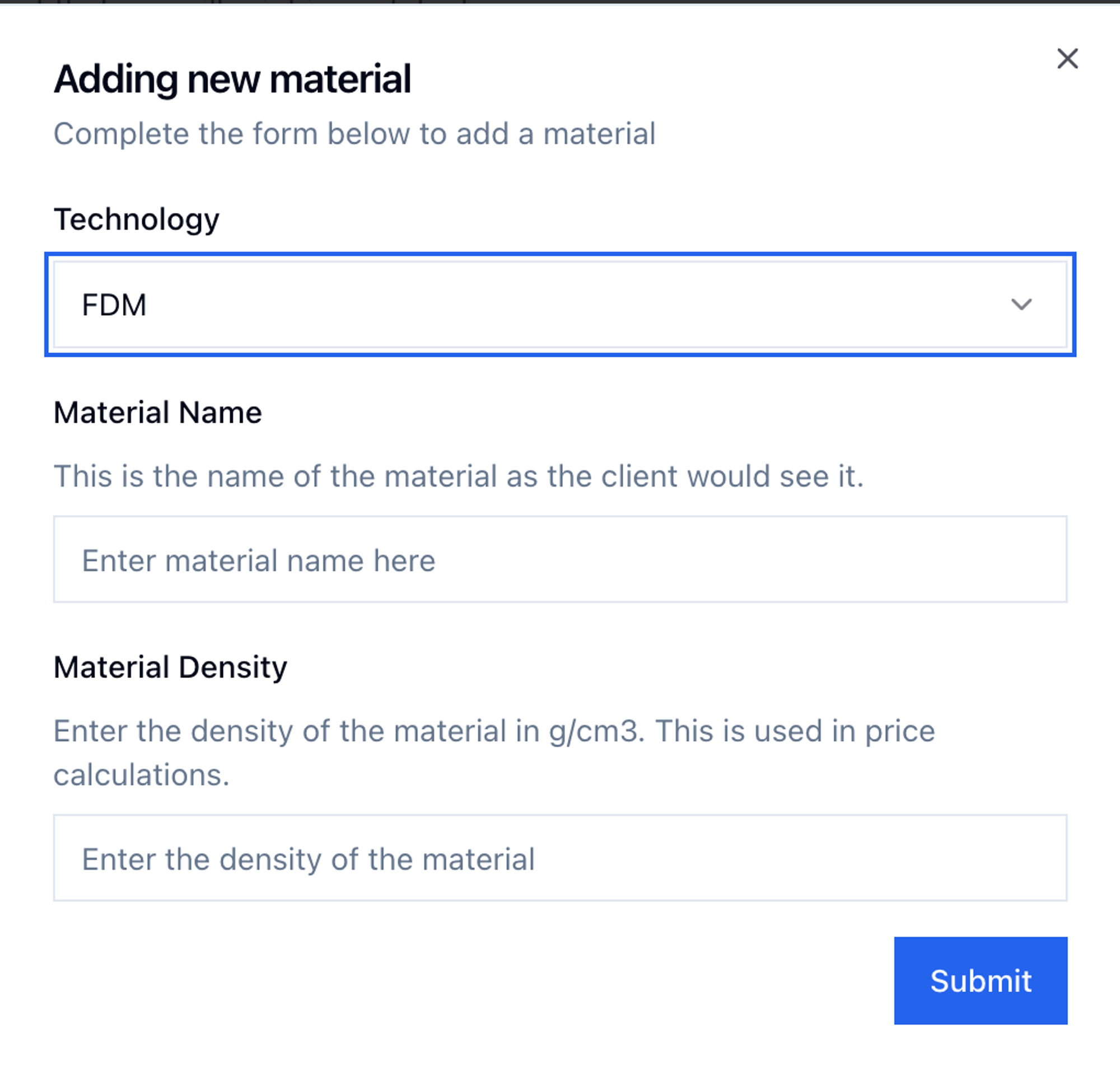This screenshot has width=1120, height=1076.
Task: Click the Material Name field label
Action: click(x=158, y=413)
